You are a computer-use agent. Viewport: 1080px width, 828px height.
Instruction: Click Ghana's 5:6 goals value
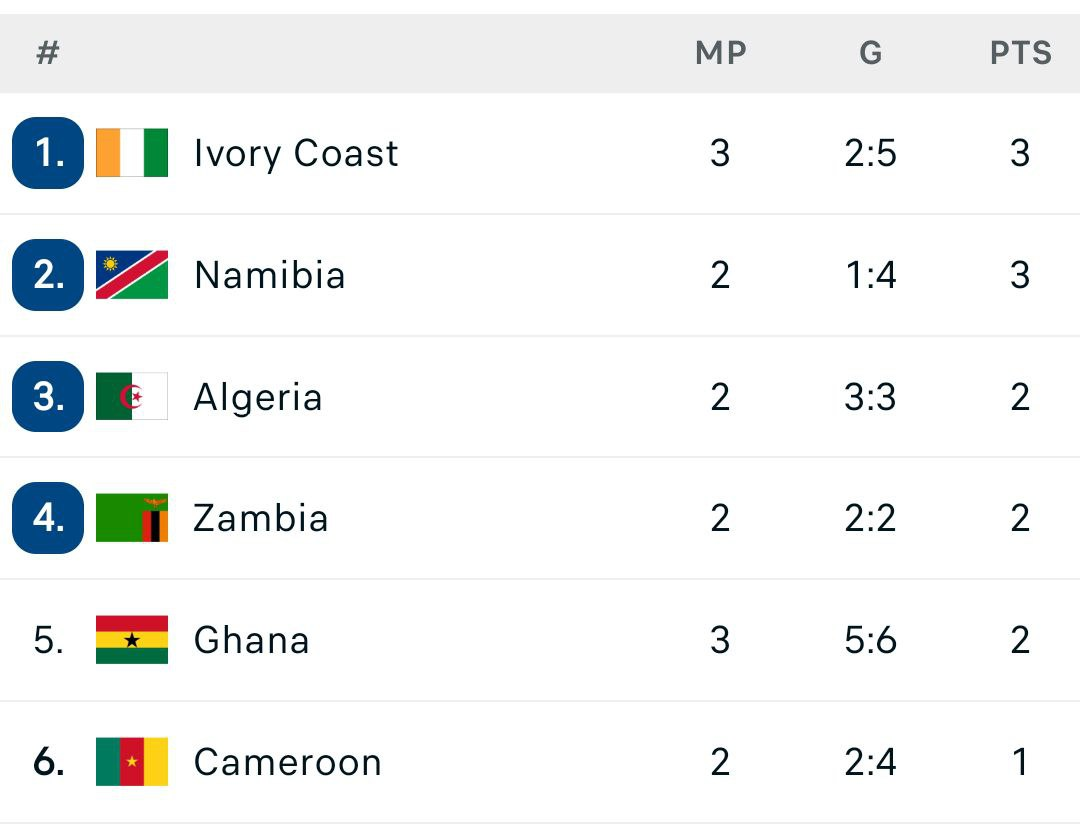coord(871,640)
